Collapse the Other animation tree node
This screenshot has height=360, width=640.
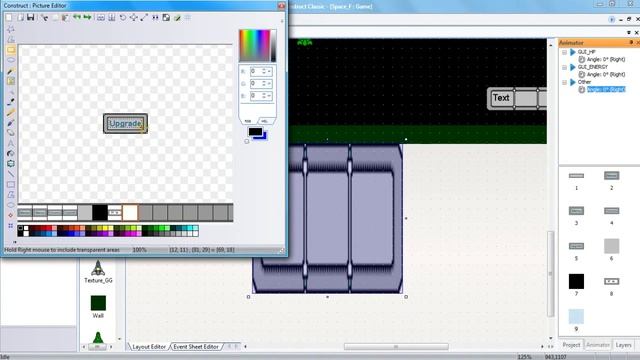coord(564,82)
